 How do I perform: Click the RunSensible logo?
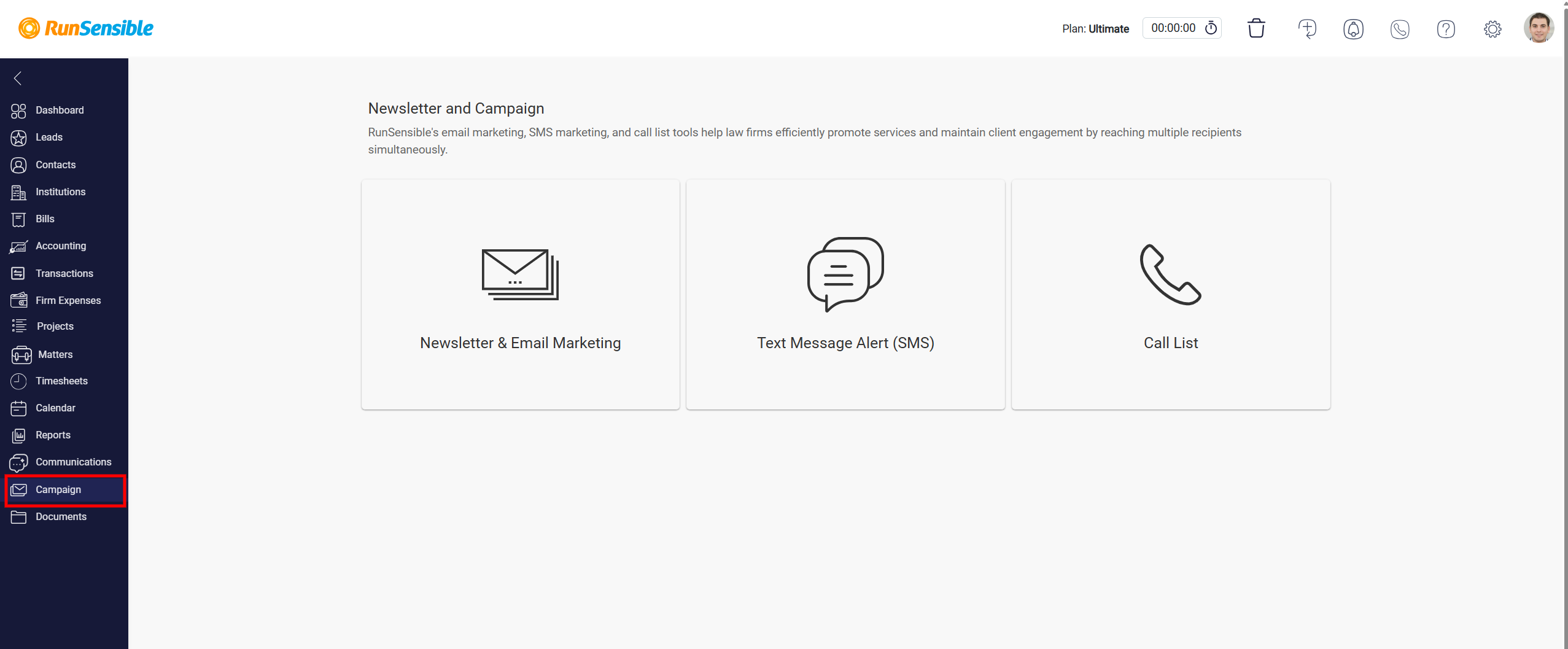click(x=86, y=28)
